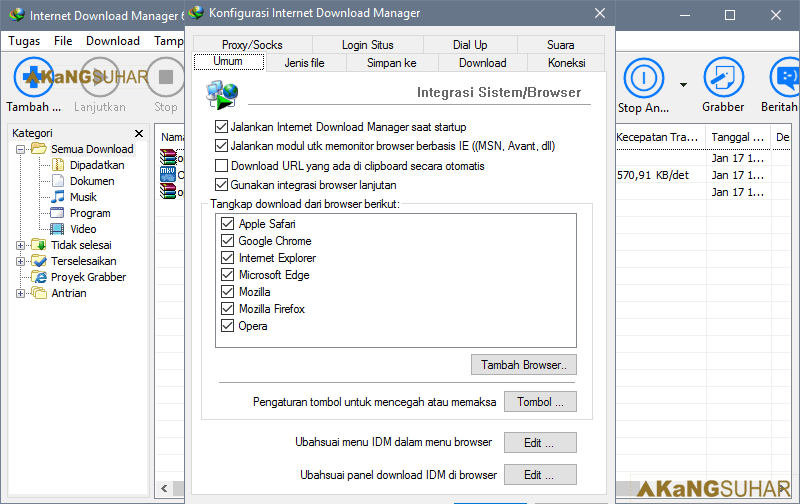Expand the Terselesaikan tree node
Viewport: 800px width, 504px height.
point(20,261)
